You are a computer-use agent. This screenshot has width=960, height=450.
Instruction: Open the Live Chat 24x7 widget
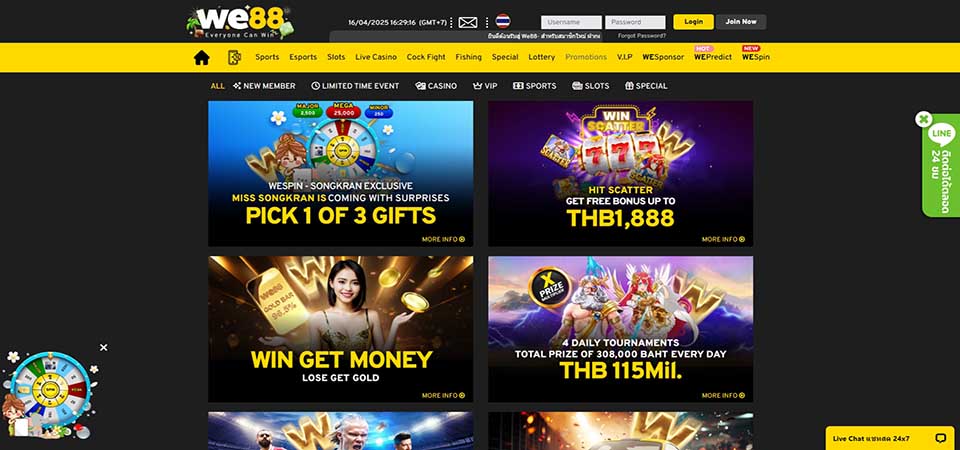tap(890, 438)
